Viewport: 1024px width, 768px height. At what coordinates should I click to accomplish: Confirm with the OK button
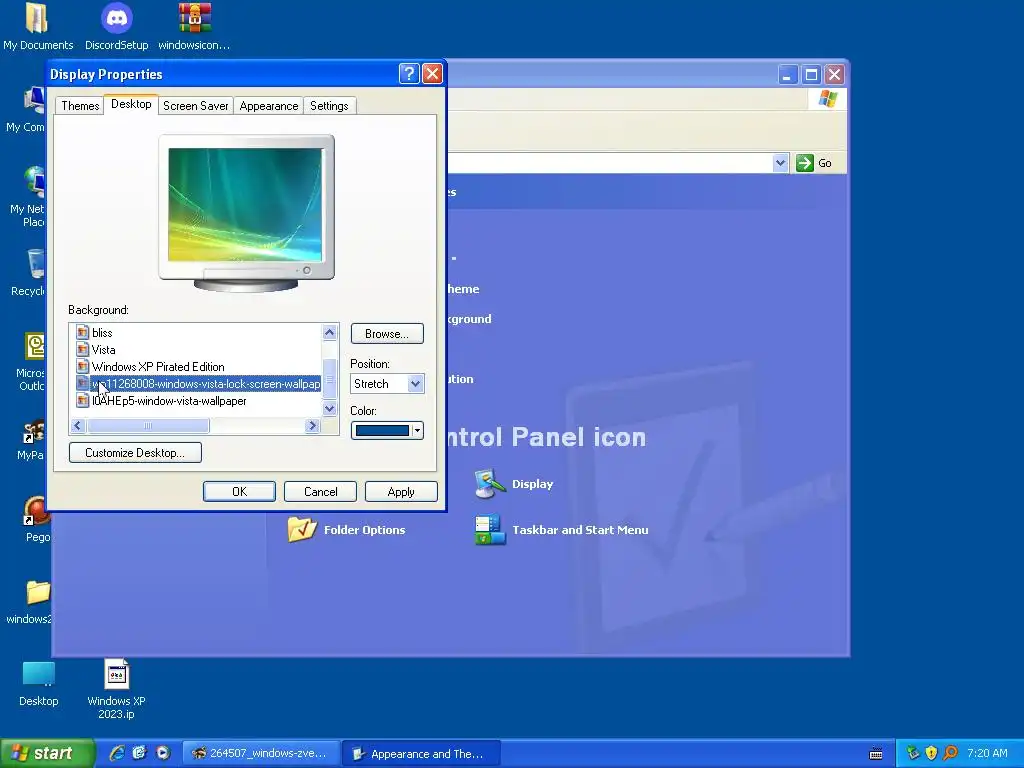click(x=239, y=492)
